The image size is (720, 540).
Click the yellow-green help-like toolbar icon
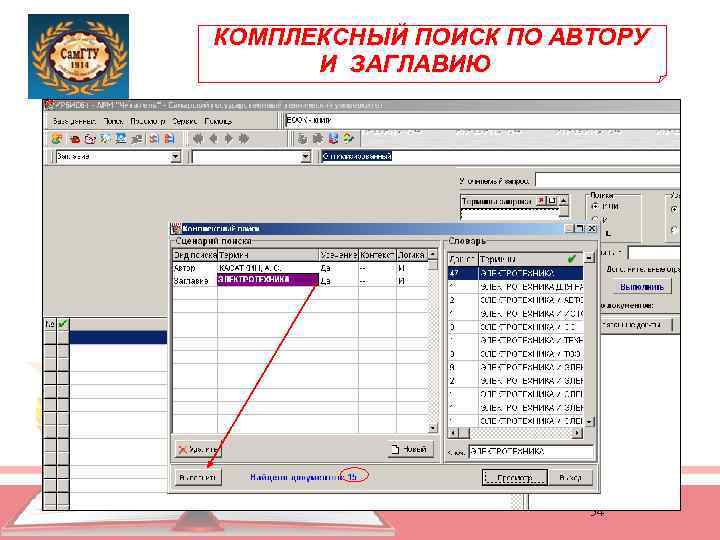pos(349,138)
